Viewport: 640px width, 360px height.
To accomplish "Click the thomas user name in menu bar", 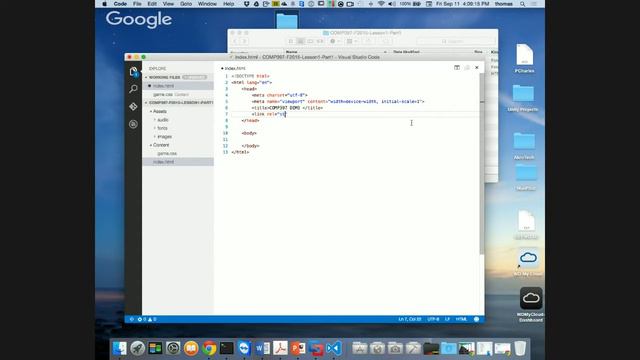I will [503, 4].
